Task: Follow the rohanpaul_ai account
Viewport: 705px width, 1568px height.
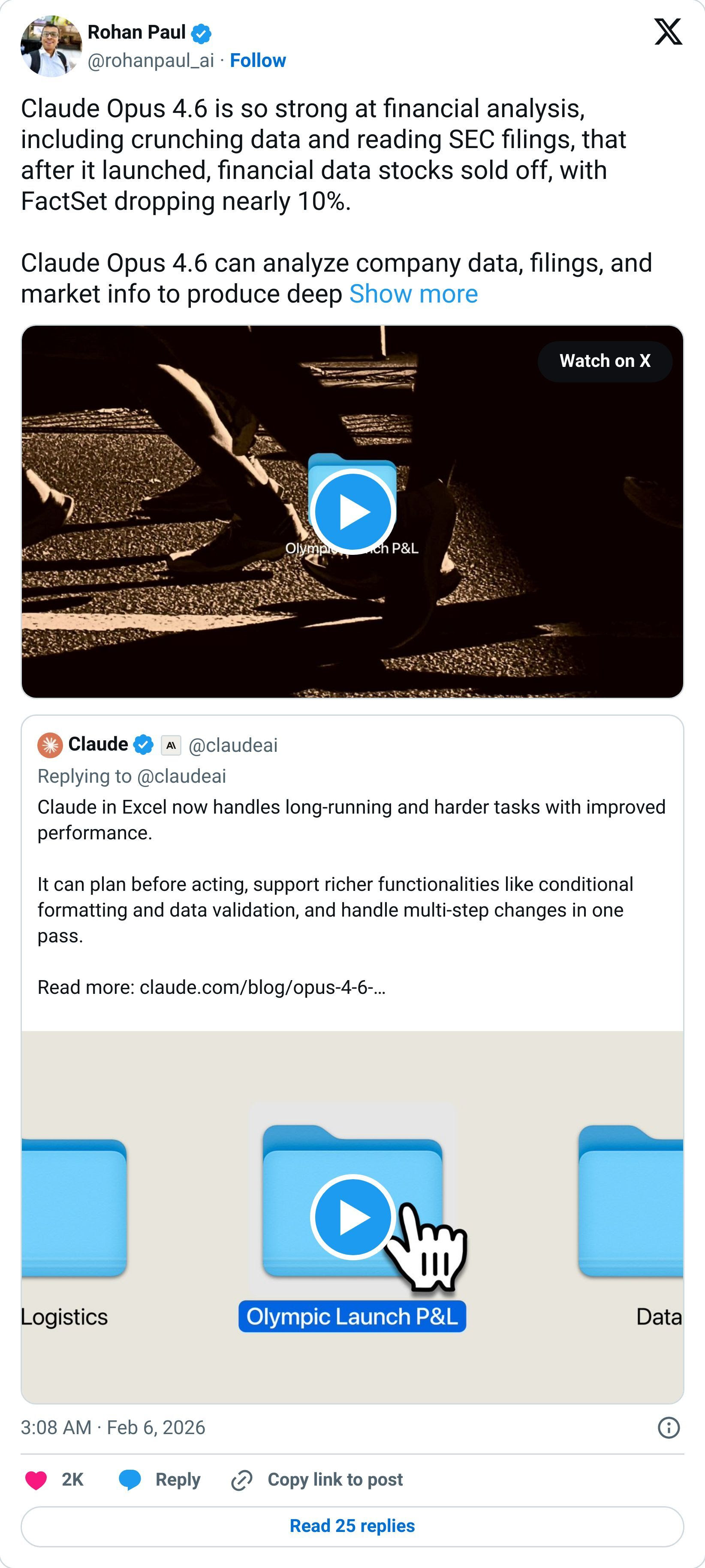Action: [x=258, y=60]
